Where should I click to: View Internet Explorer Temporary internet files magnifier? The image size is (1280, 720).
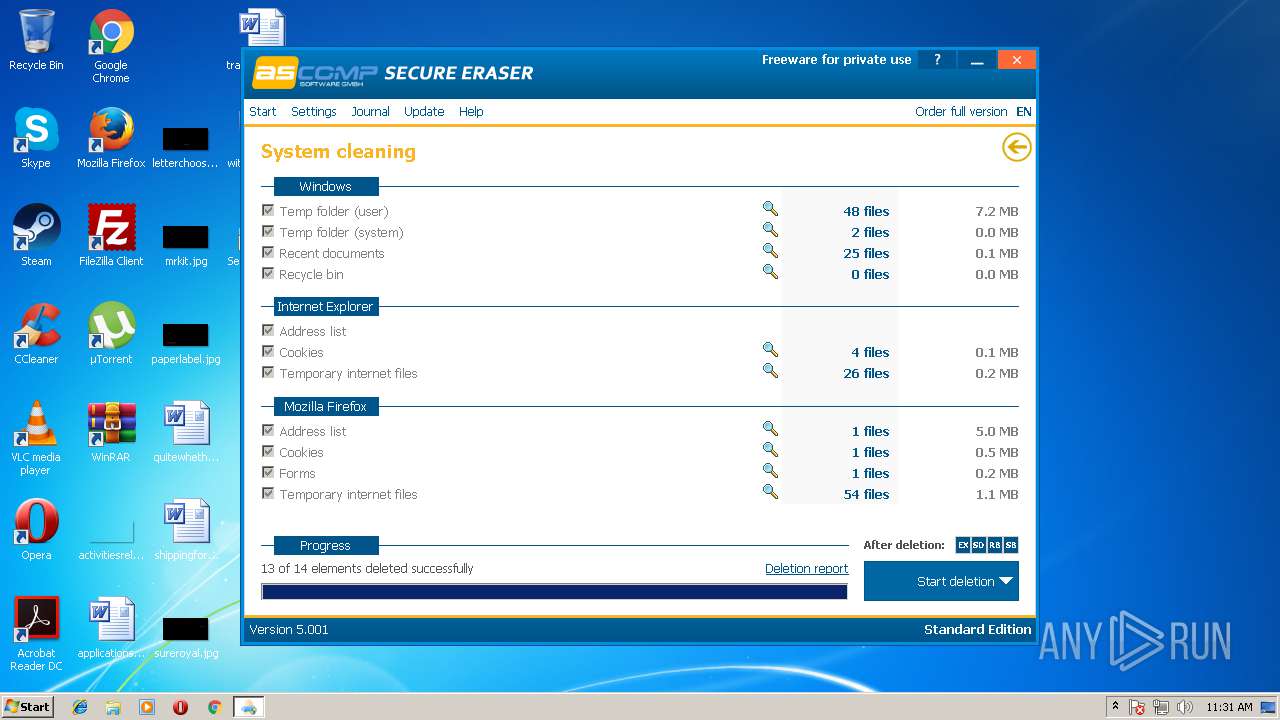[770, 371]
